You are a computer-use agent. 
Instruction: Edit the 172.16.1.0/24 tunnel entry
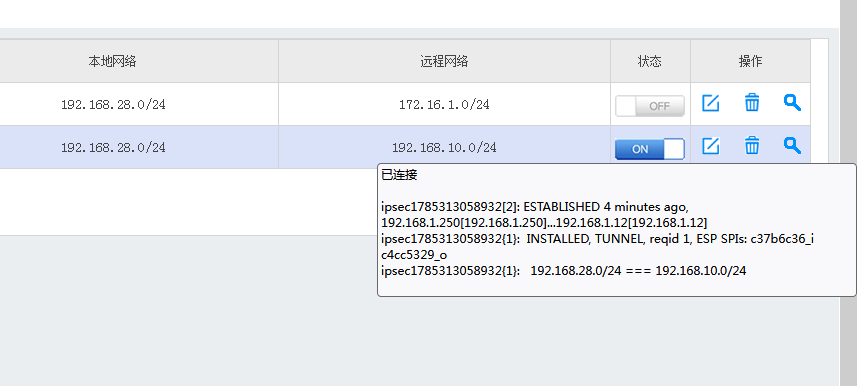coord(710,103)
